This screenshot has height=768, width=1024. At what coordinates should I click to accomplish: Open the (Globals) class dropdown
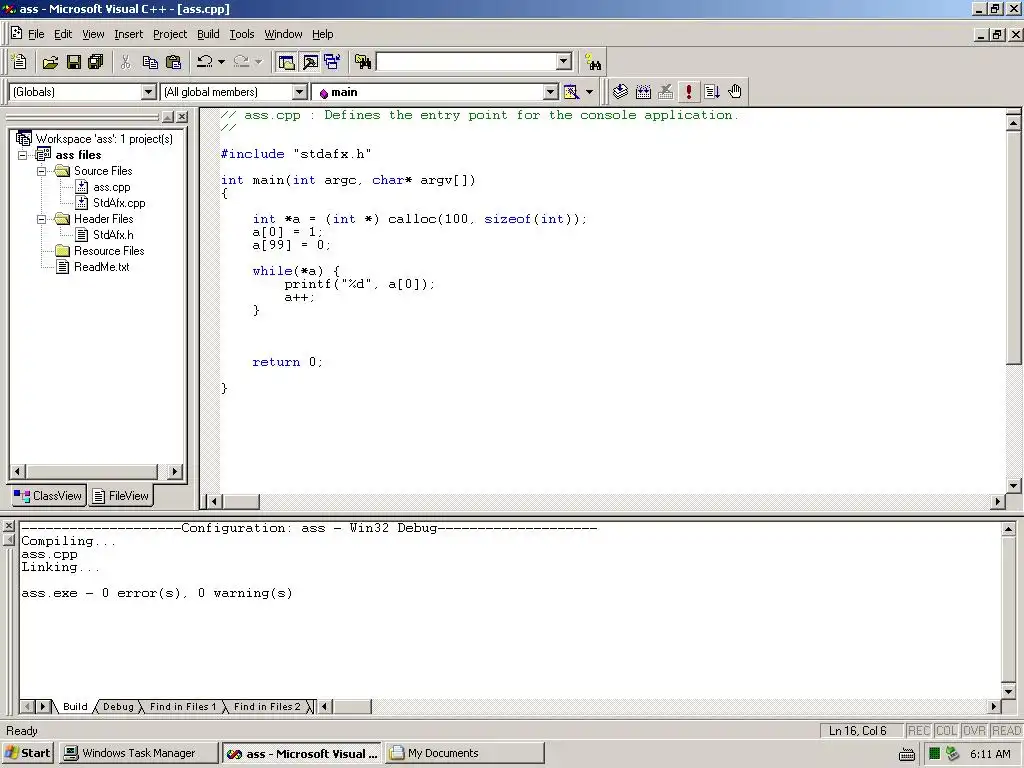click(x=149, y=92)
